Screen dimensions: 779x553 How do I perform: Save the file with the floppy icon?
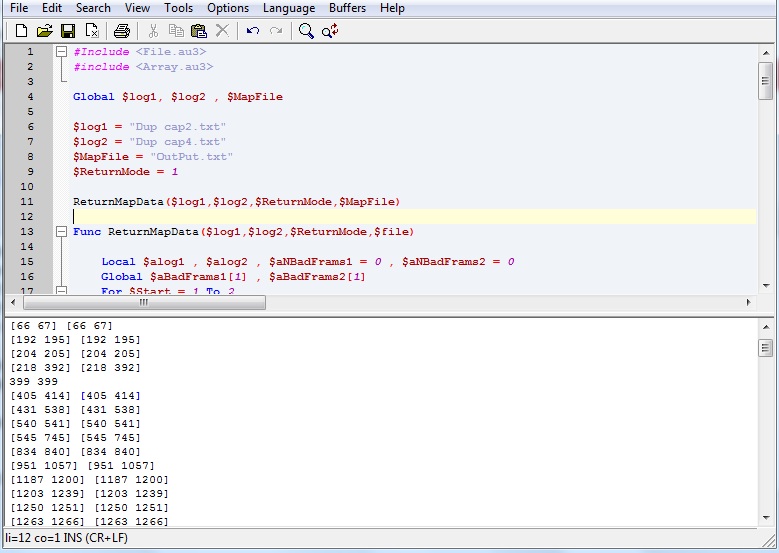coord(68,31)
